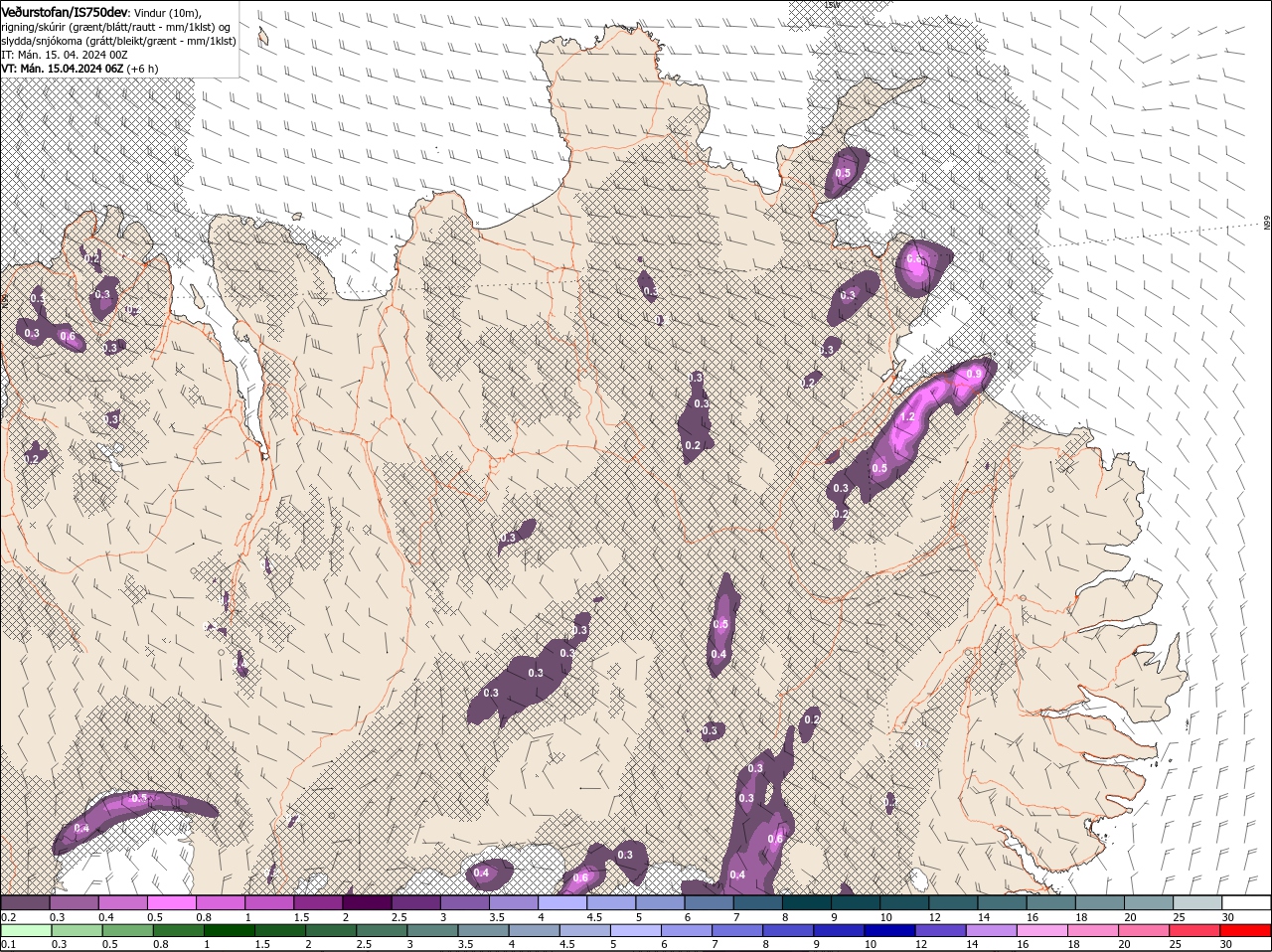
Task: Click the 9 label in lower legend
Action: (x=818, y=944)
